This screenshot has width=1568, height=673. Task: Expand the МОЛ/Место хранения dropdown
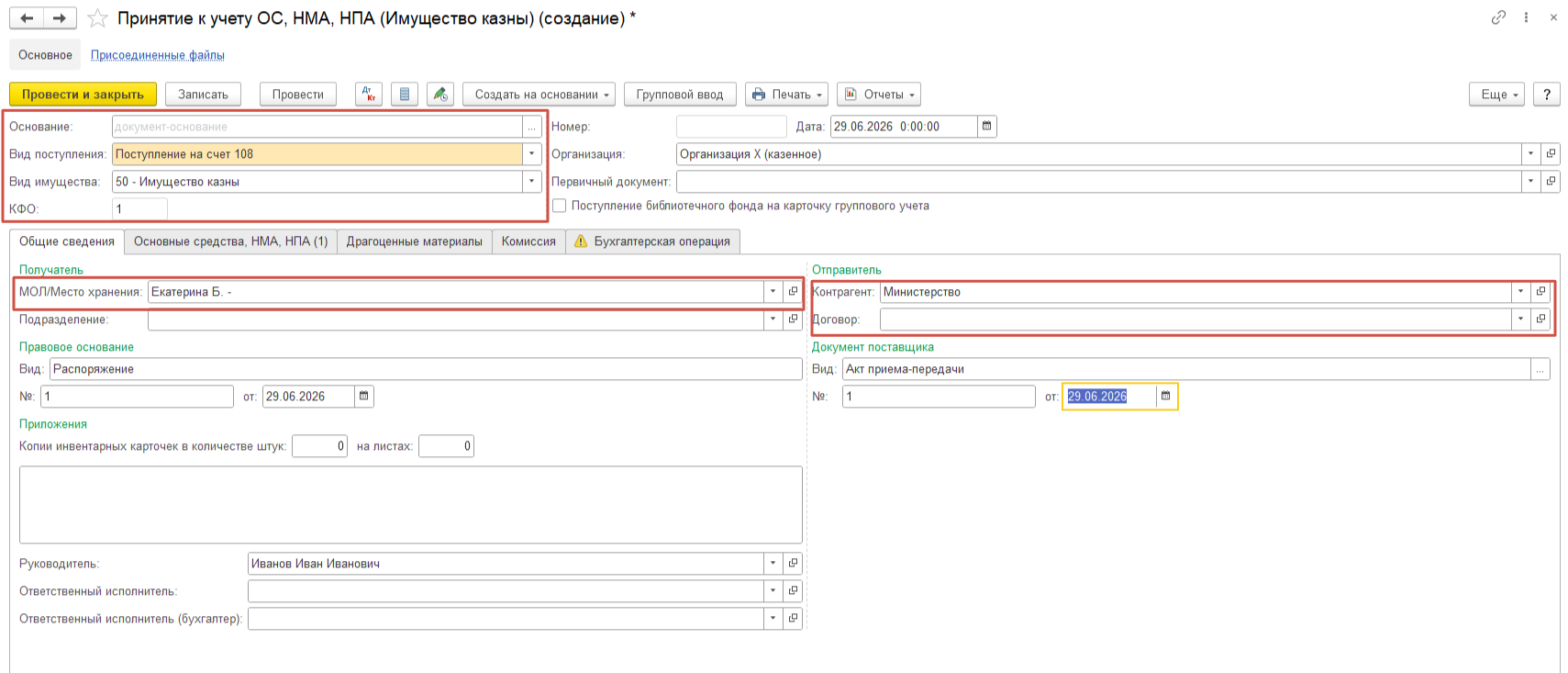point(773,292)
